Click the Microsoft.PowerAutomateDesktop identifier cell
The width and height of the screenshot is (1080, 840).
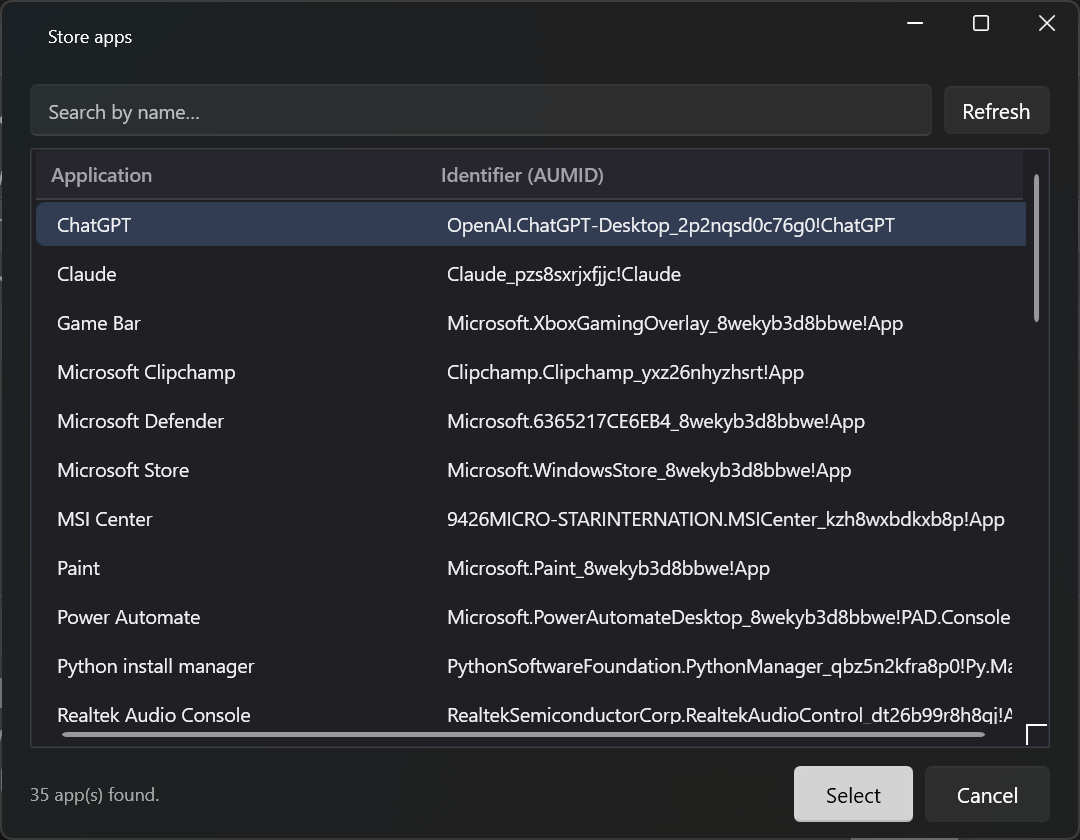pyautogui.click(x=728, y=617)
